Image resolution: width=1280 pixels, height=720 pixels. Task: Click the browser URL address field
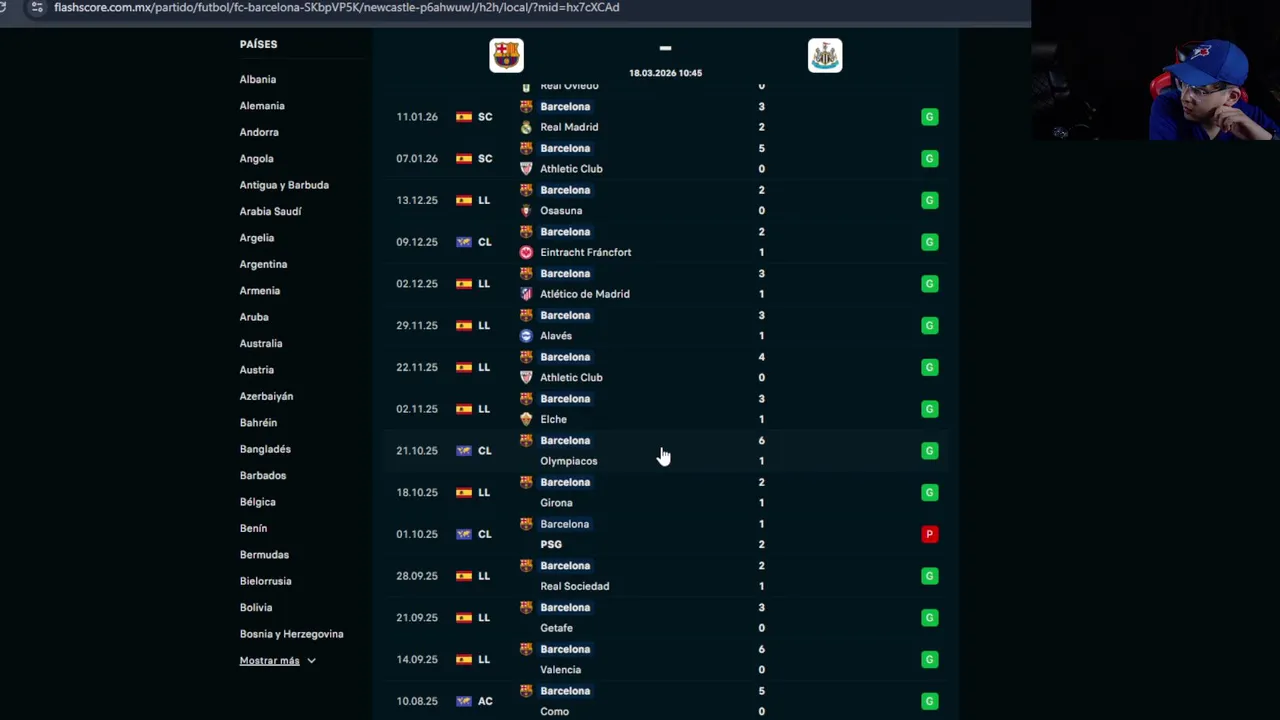[336, 7]
